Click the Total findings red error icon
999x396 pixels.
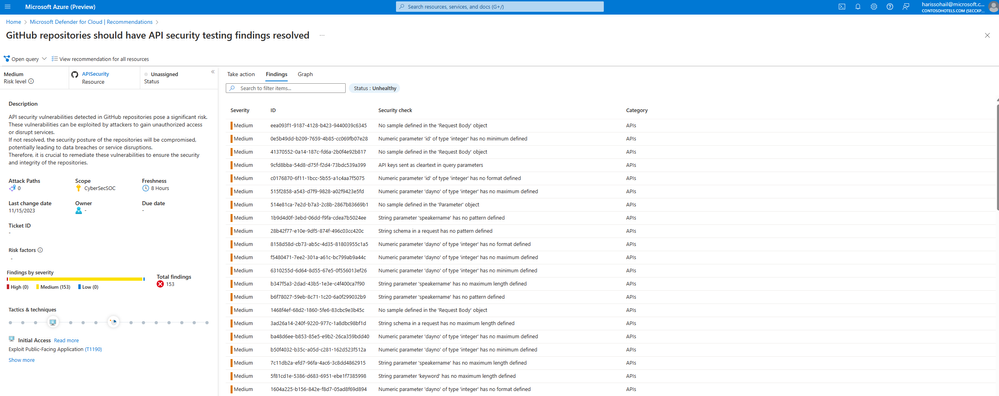(161, 284)
